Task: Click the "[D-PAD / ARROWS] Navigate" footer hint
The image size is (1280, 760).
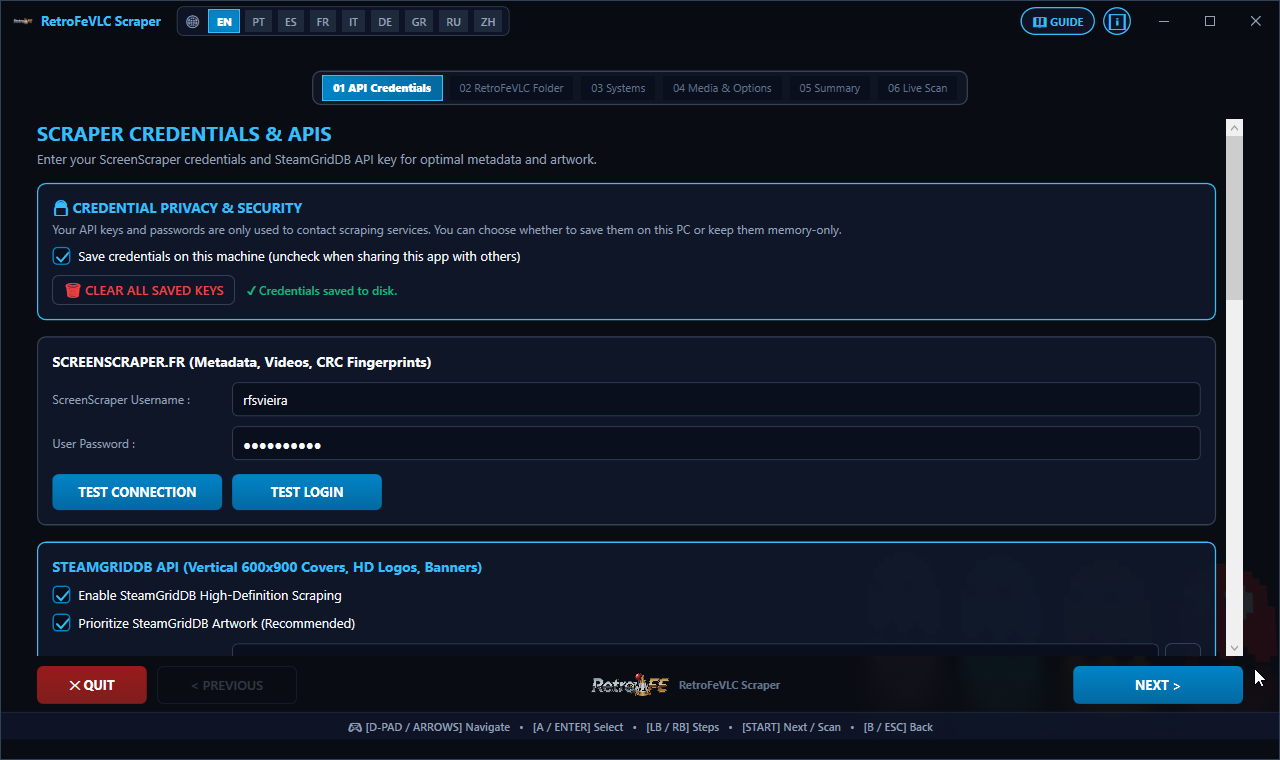Action: click(438, 727)
